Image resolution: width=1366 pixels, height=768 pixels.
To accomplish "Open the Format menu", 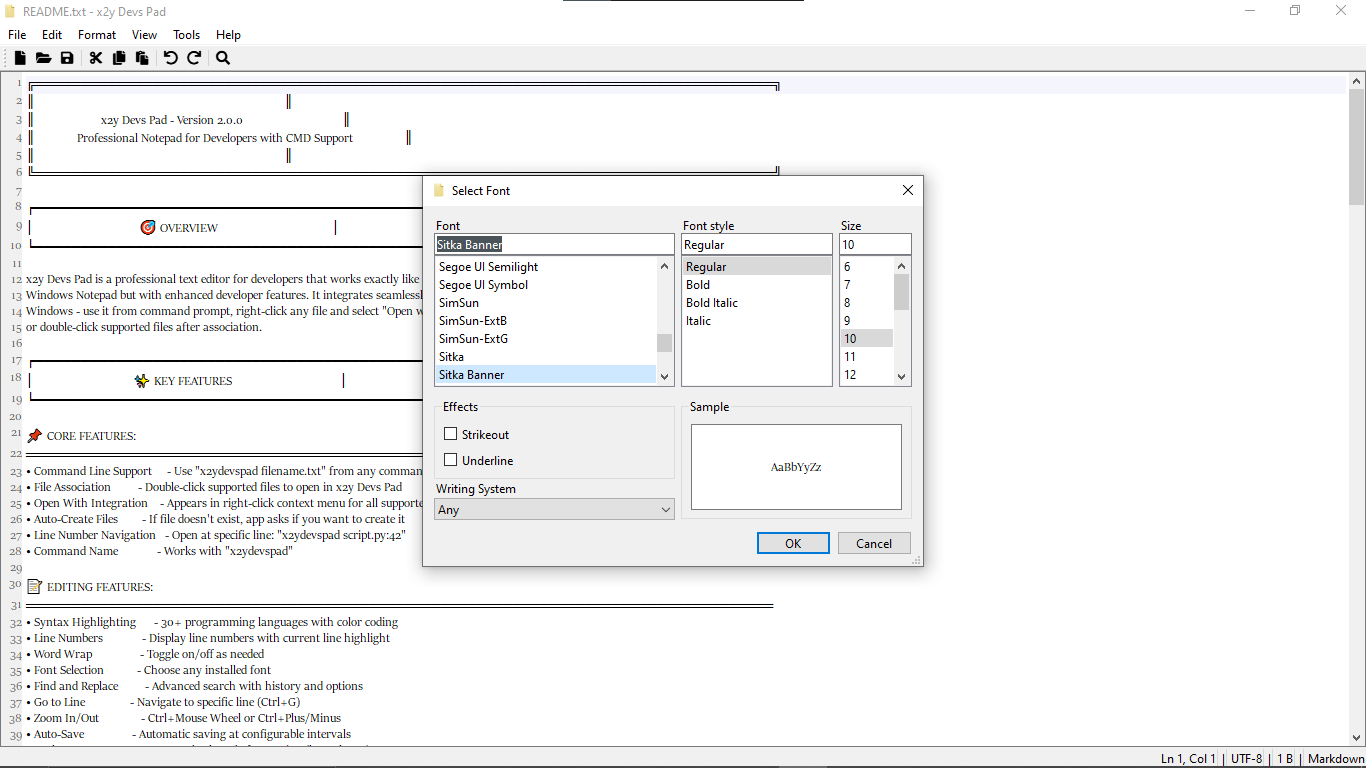I will pos(97,35).
